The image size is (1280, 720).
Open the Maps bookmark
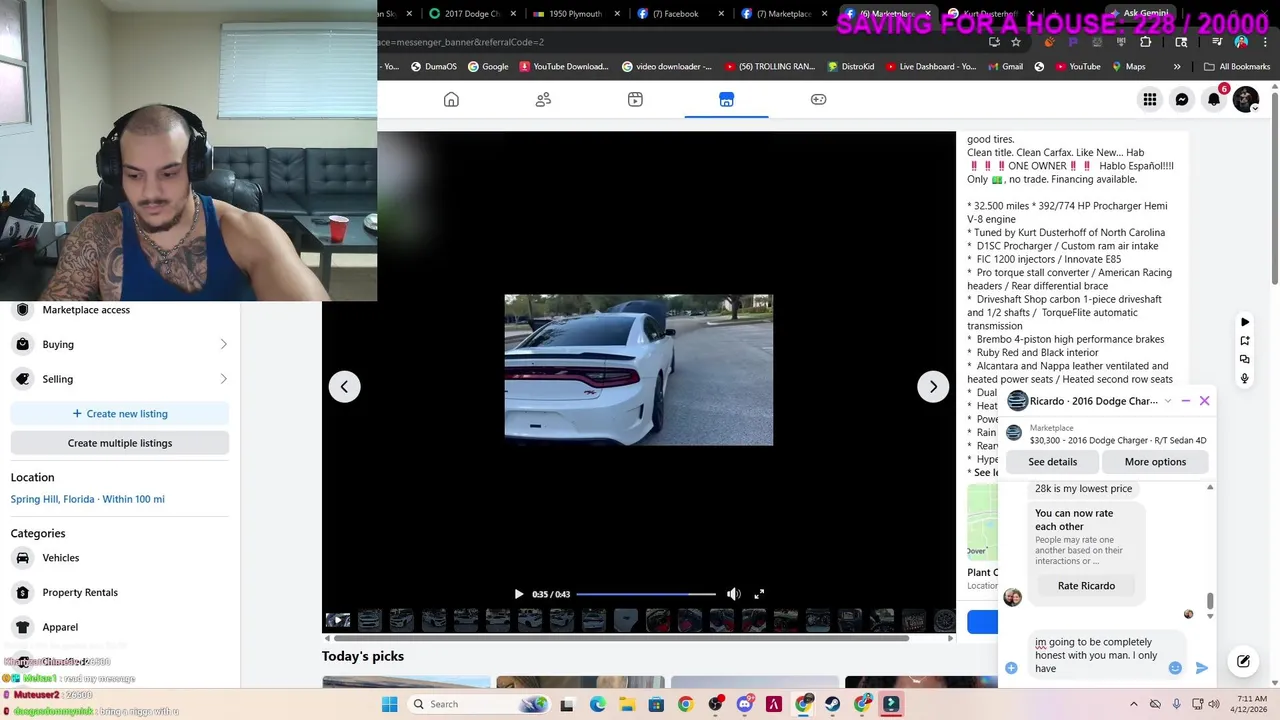(1128, 67)
